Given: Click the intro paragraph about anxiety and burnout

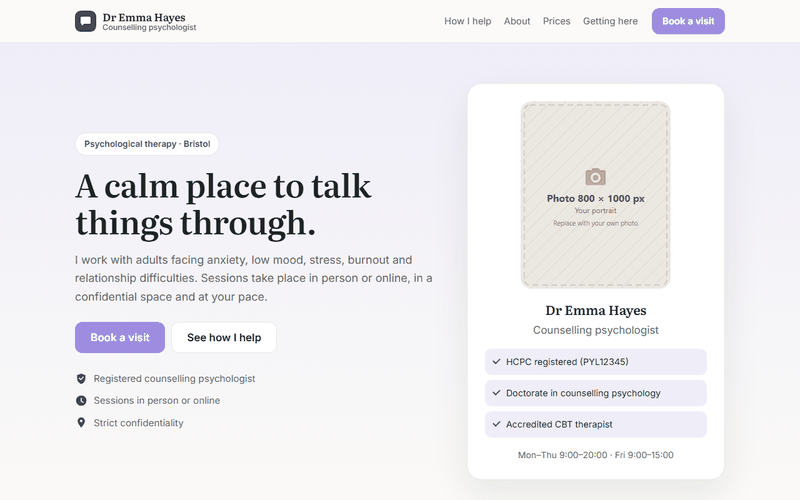Looking at the screenshot, I should click(x=254, y=278).
